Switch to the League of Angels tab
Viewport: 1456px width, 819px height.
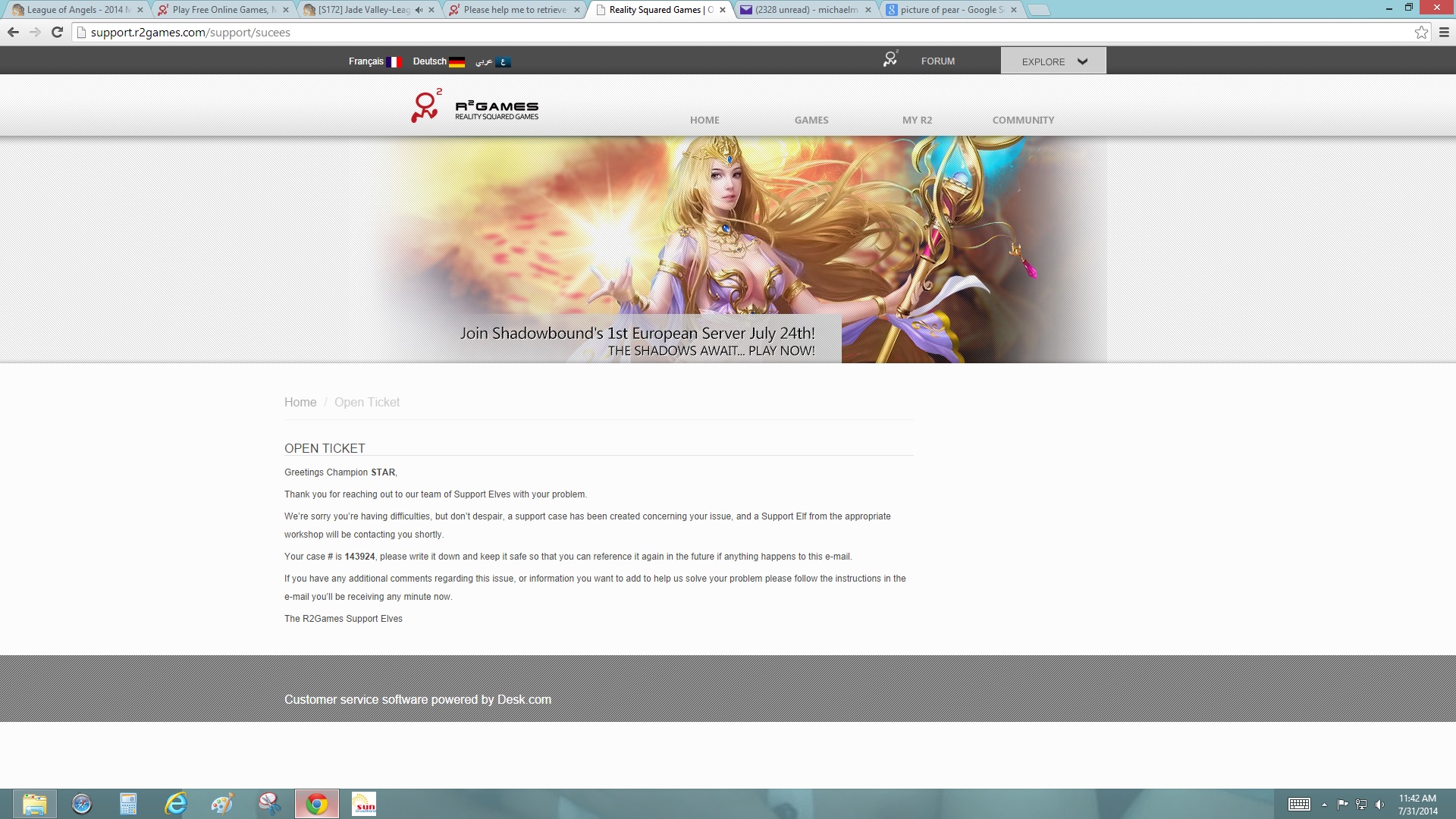74,10
